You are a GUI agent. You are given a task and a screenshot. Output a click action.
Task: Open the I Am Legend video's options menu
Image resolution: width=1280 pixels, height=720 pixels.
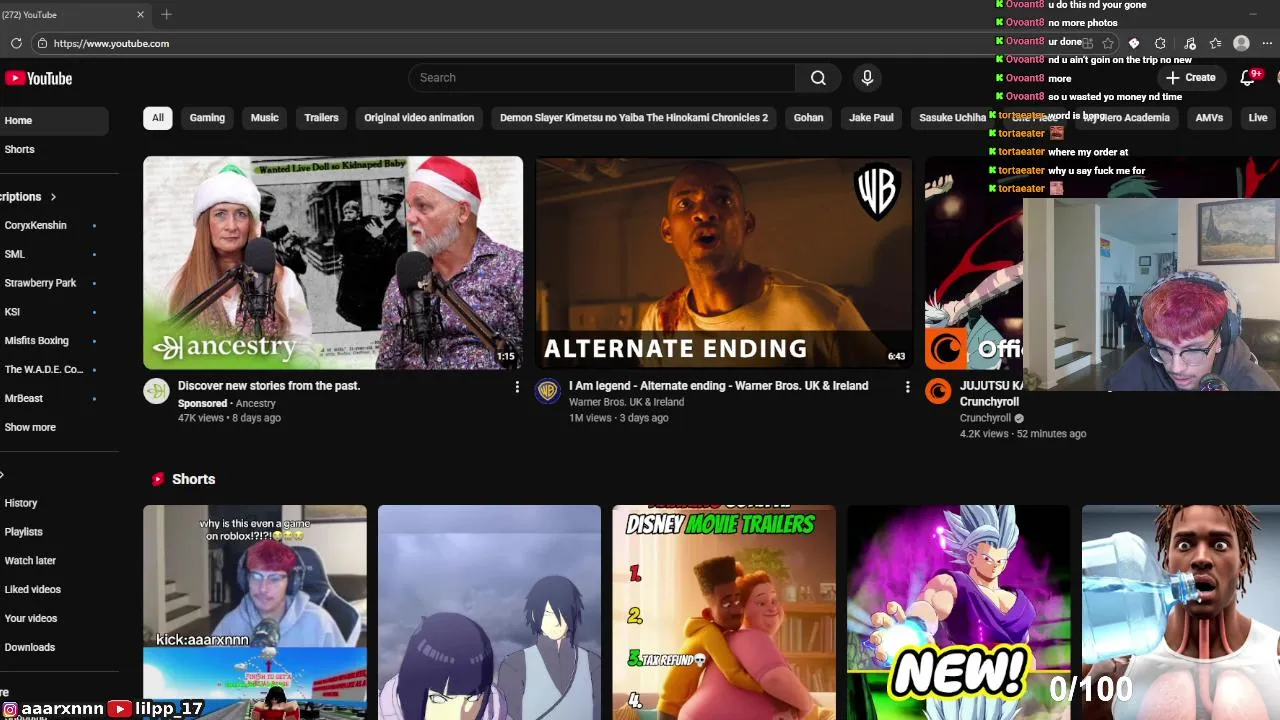pyautogui.click(x=907, y=387)
